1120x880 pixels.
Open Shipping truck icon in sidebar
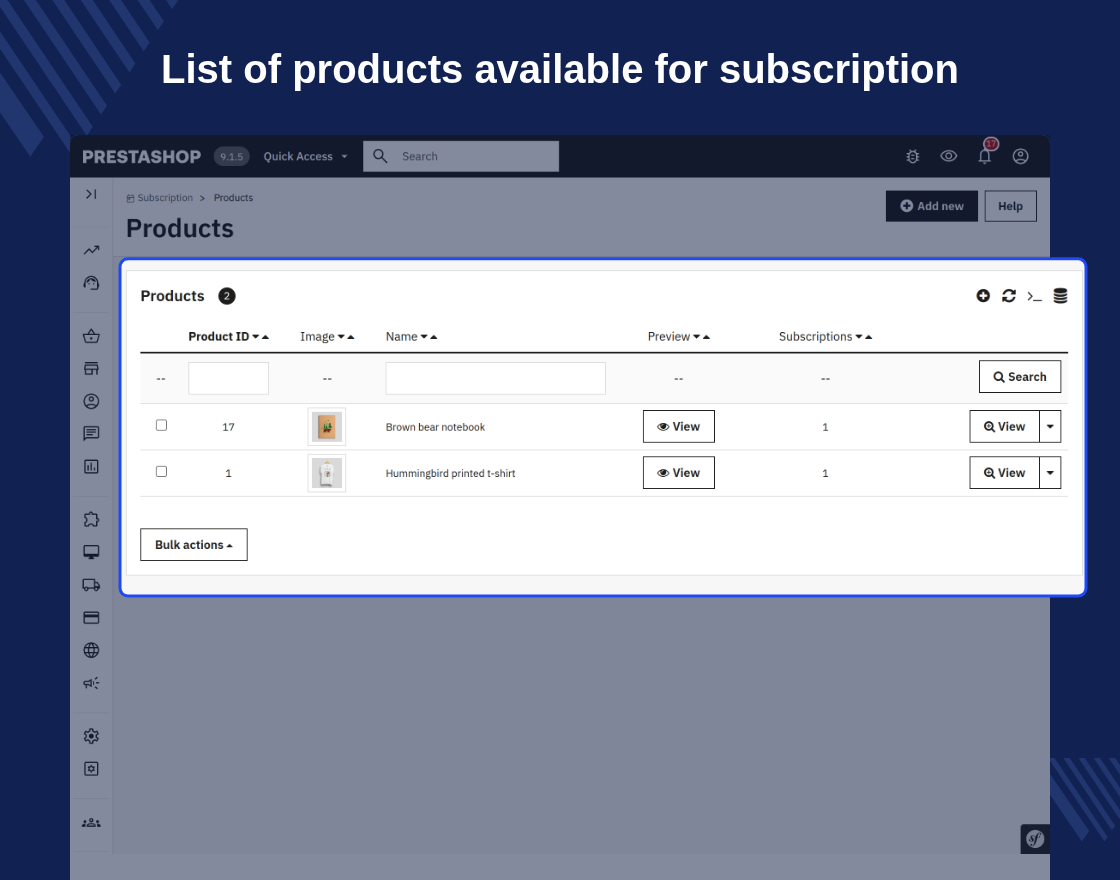(x=91, y=585)
